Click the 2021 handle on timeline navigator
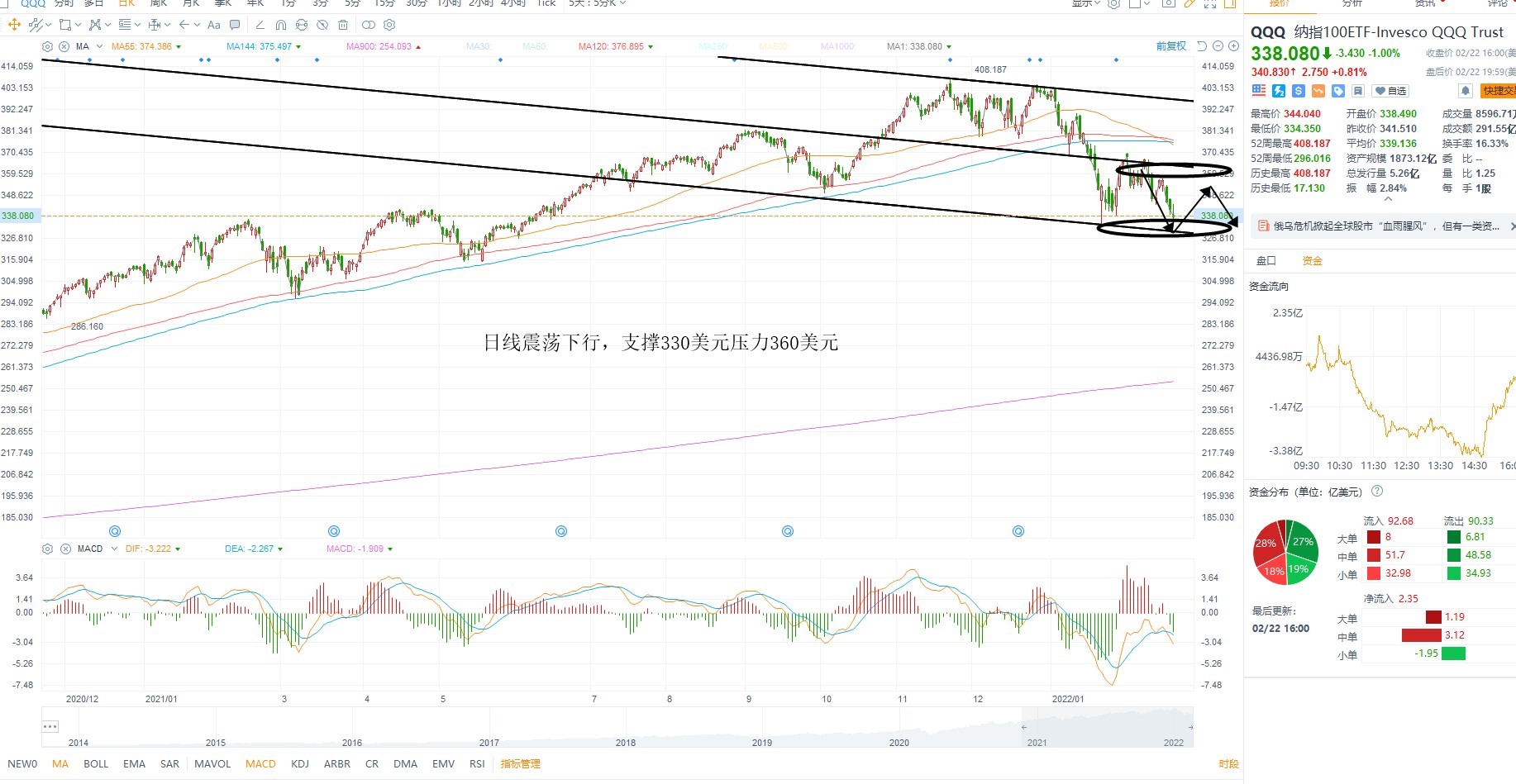 [x=1024, y=727]
